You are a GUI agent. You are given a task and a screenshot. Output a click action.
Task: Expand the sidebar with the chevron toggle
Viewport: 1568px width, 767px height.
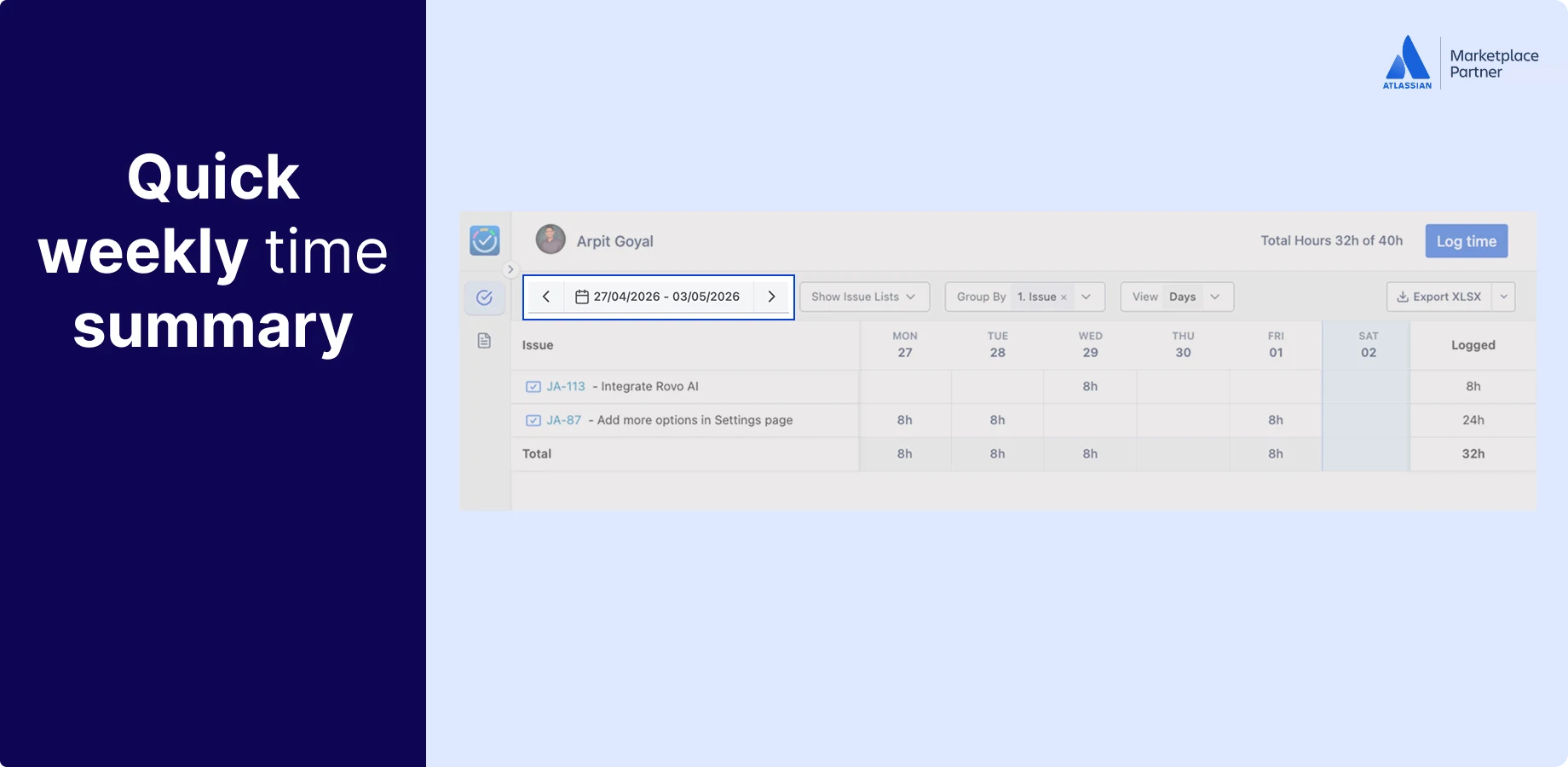coord(510,269)
